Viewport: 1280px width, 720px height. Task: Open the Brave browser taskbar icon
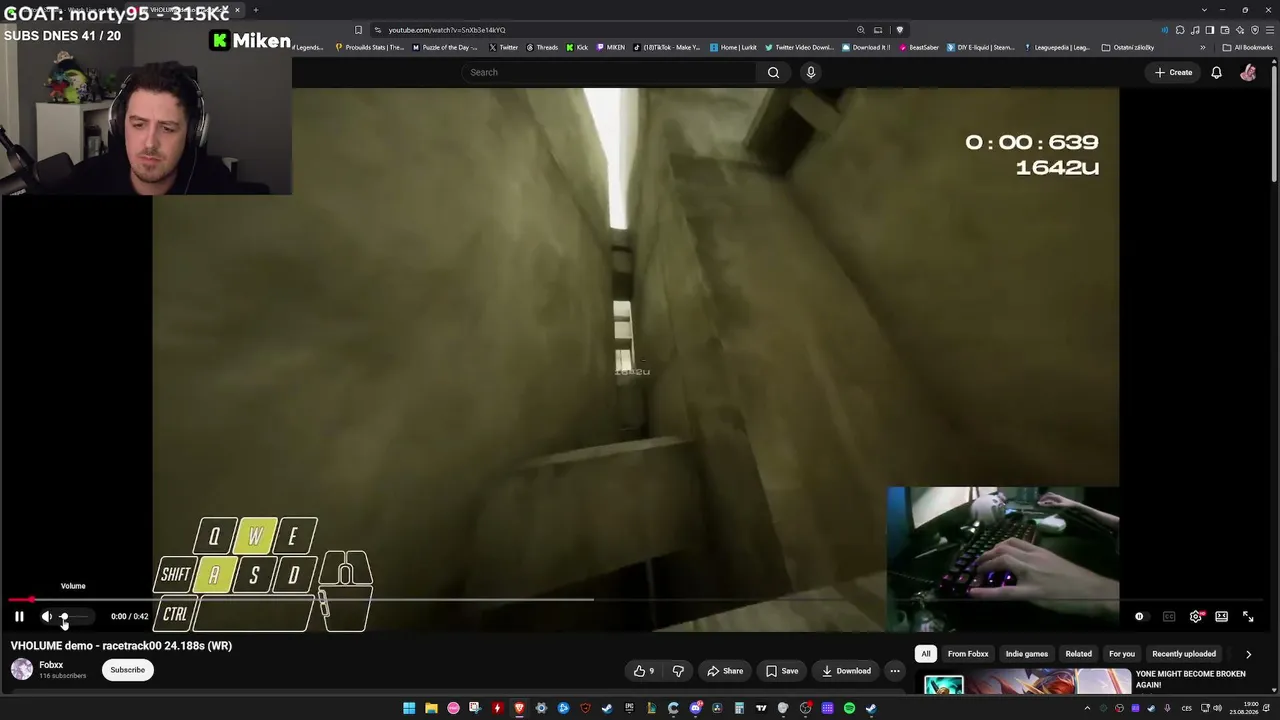tap(519, 708)
